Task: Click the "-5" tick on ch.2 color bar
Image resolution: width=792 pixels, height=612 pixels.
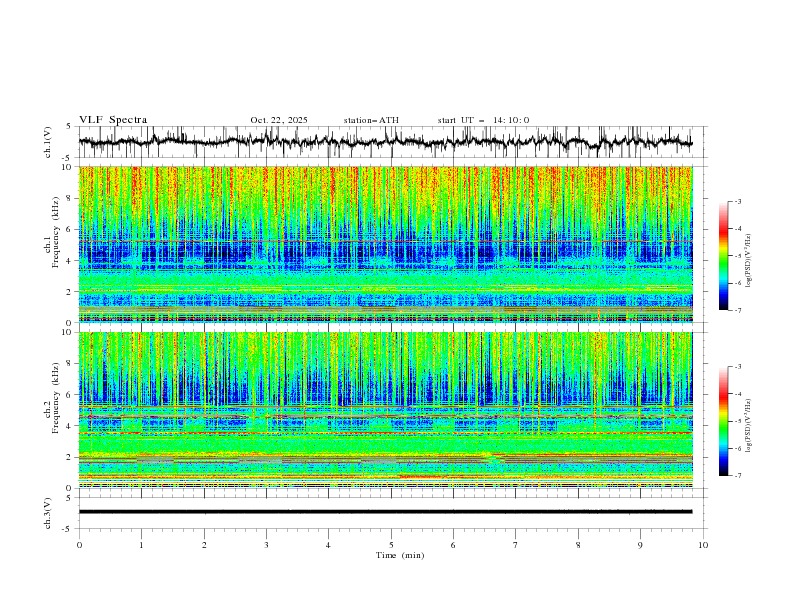Action: pos(738,421)
